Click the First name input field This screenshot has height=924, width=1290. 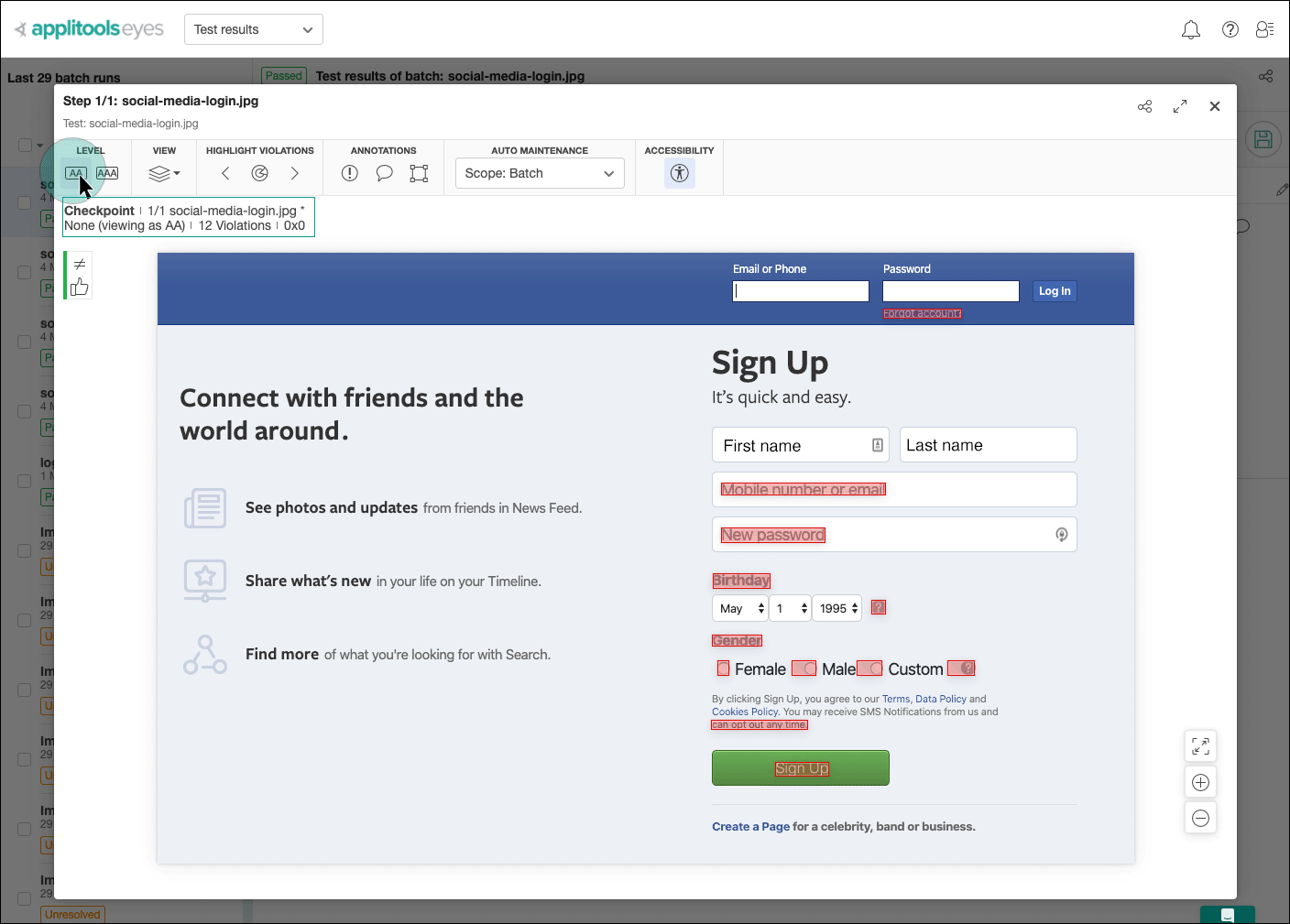793,445
